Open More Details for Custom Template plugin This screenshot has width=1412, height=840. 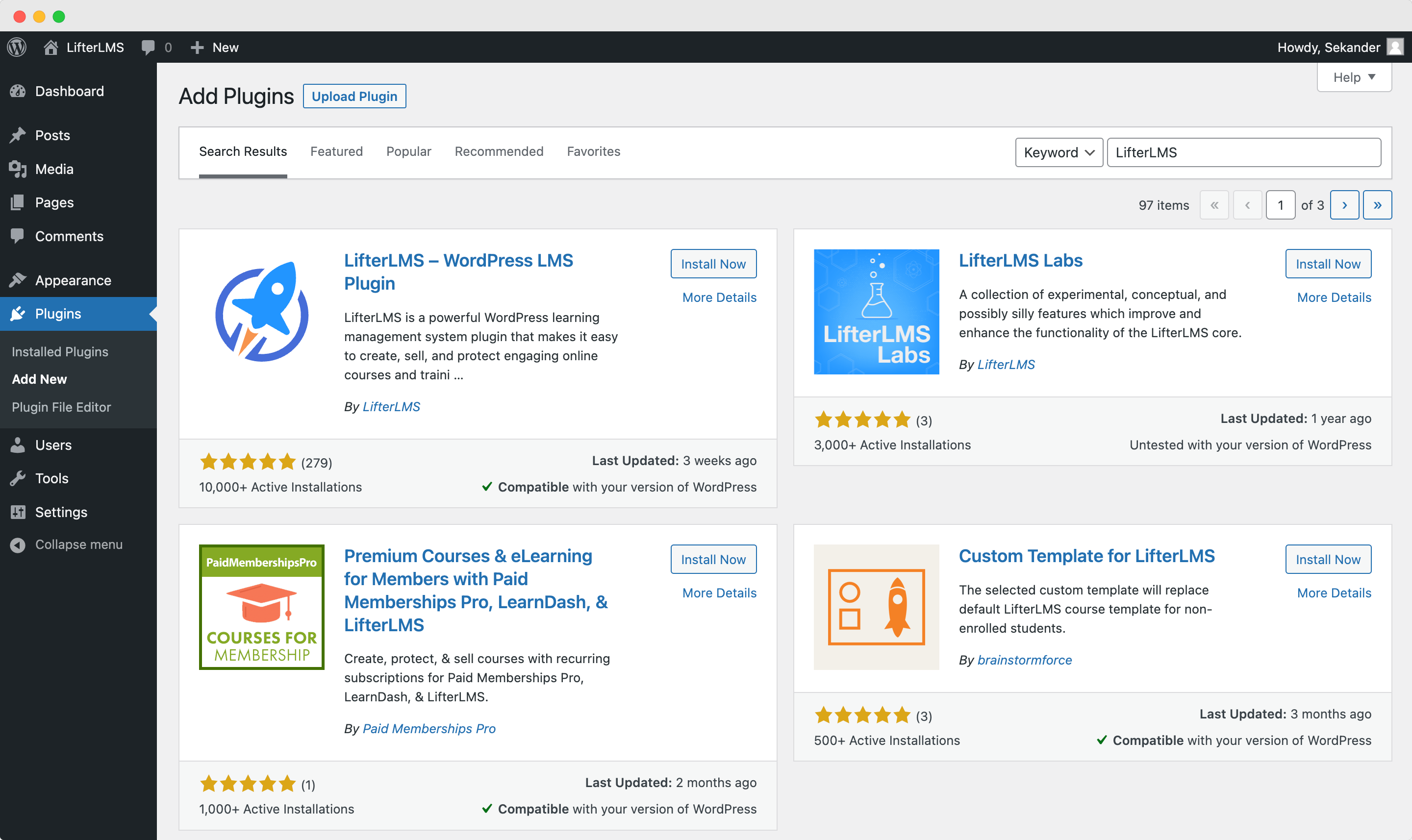tap(1334, 593)
